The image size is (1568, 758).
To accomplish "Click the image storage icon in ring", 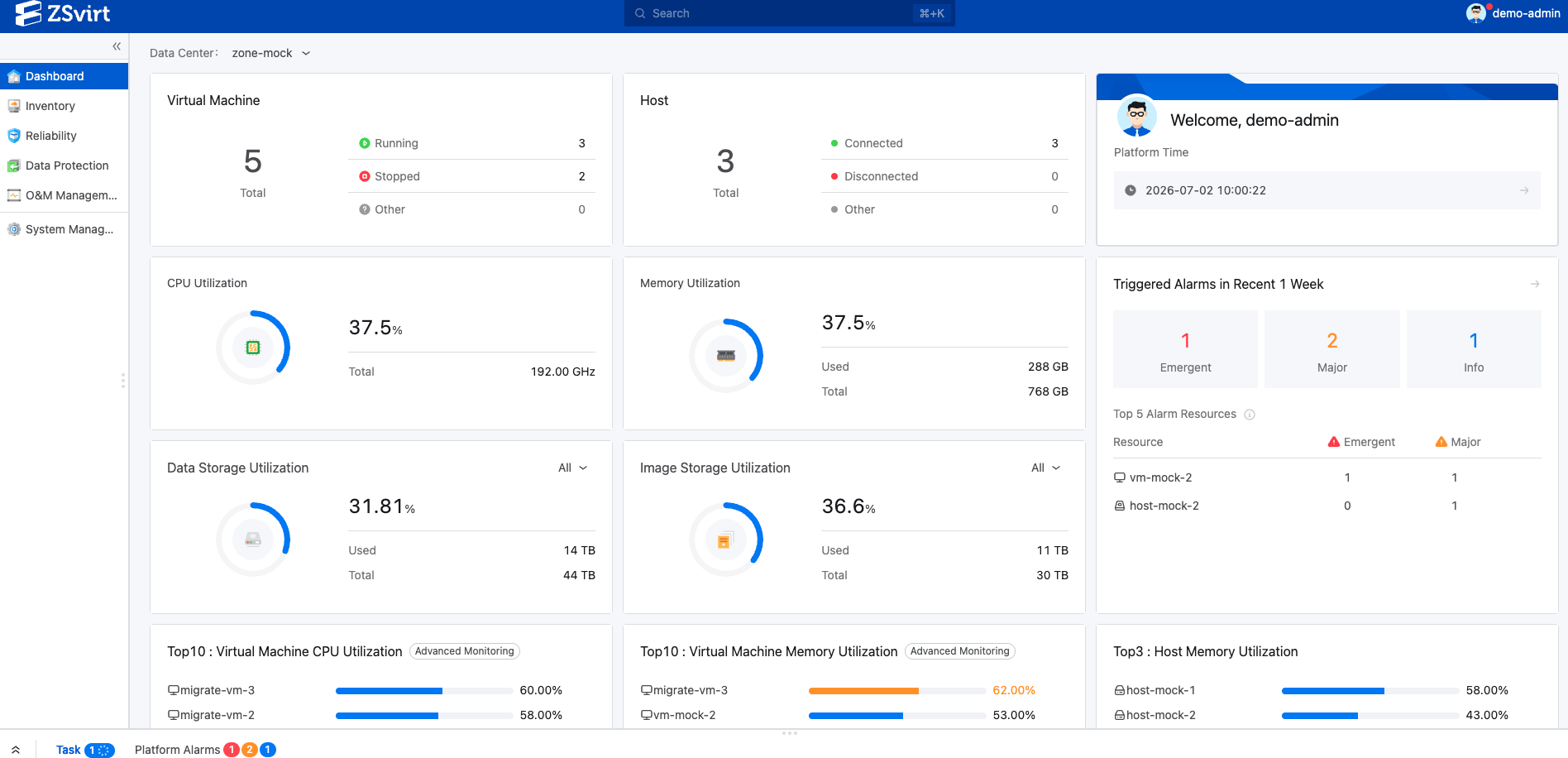I will coord(724,540).
